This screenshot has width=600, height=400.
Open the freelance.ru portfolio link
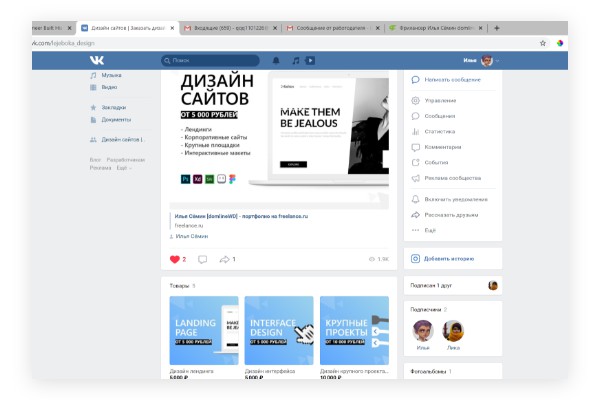pyautogui.click(x=241, y=216)
